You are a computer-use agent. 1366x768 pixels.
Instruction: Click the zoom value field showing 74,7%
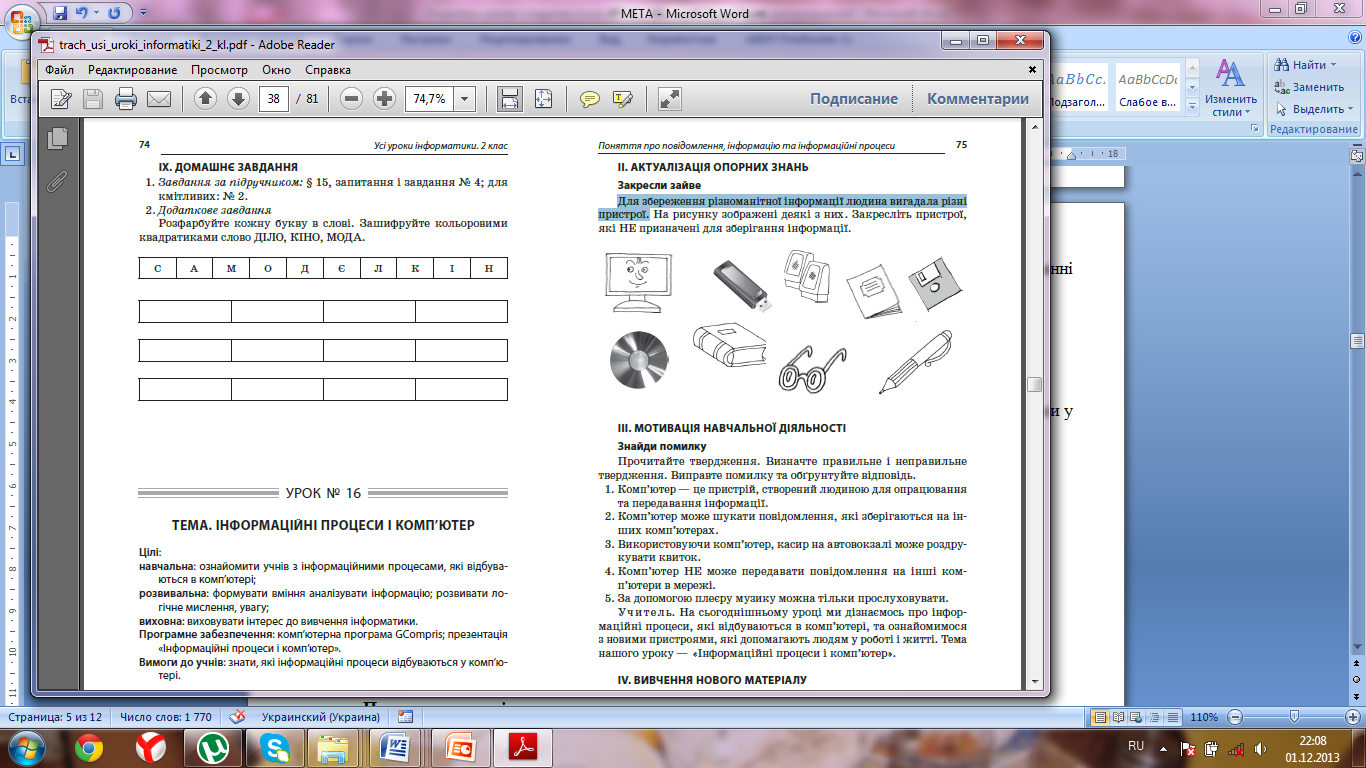tap(429, 99)
